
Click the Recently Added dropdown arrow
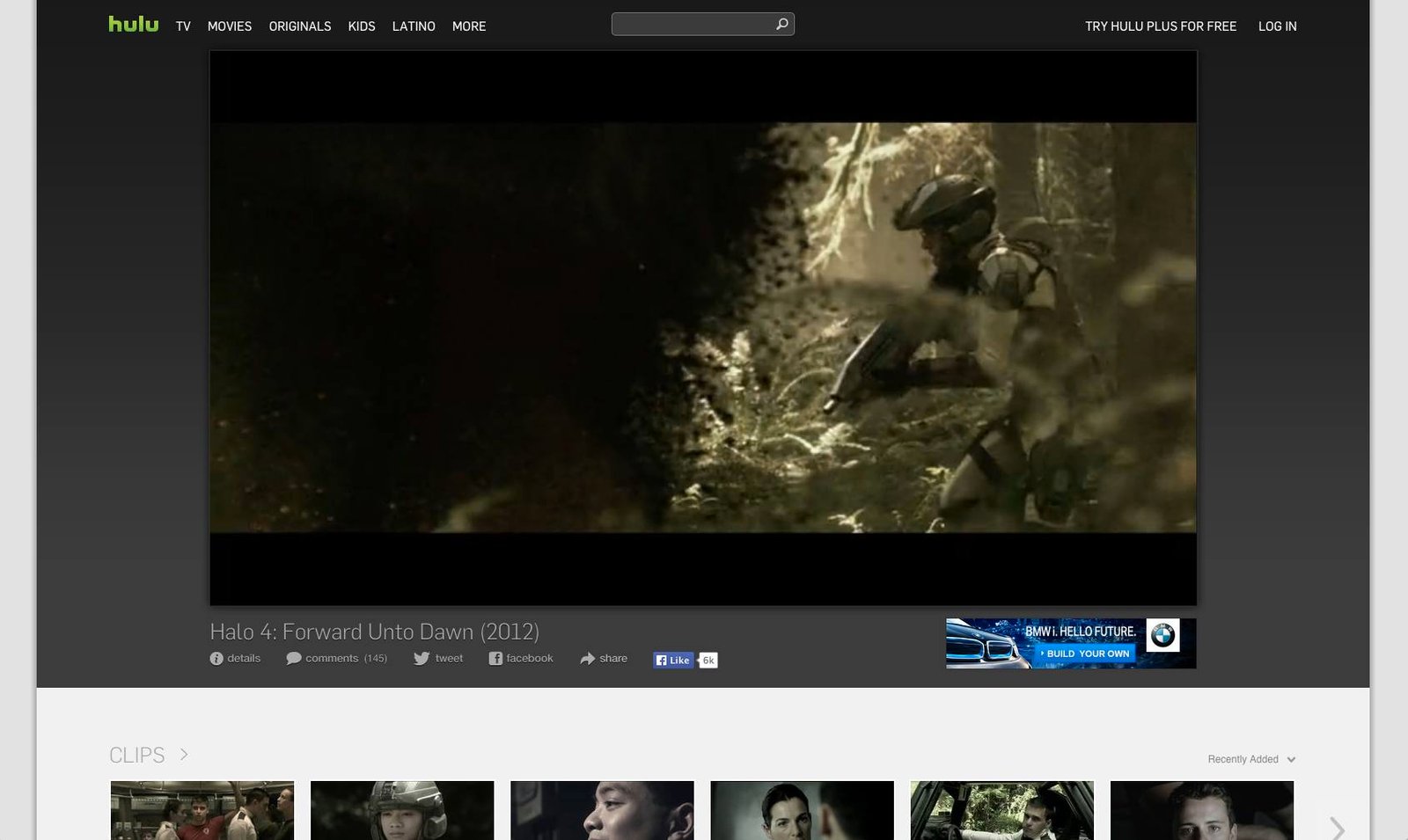tap(1291, 759)
